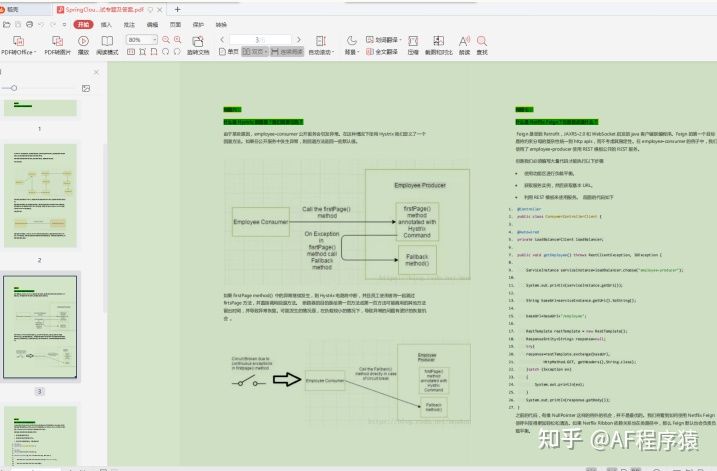
Task: Click the thumbnail enlarge image icon
Action: 86,88
